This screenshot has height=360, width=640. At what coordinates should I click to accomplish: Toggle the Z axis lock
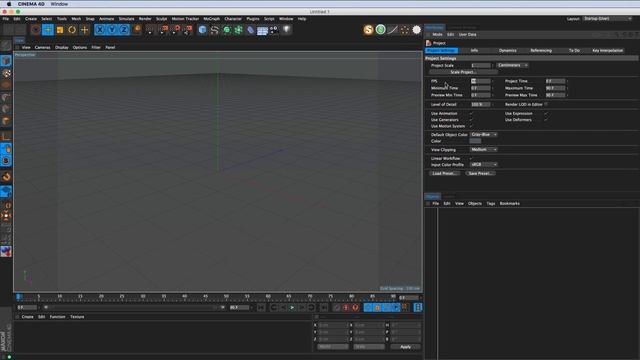[124, 30]
